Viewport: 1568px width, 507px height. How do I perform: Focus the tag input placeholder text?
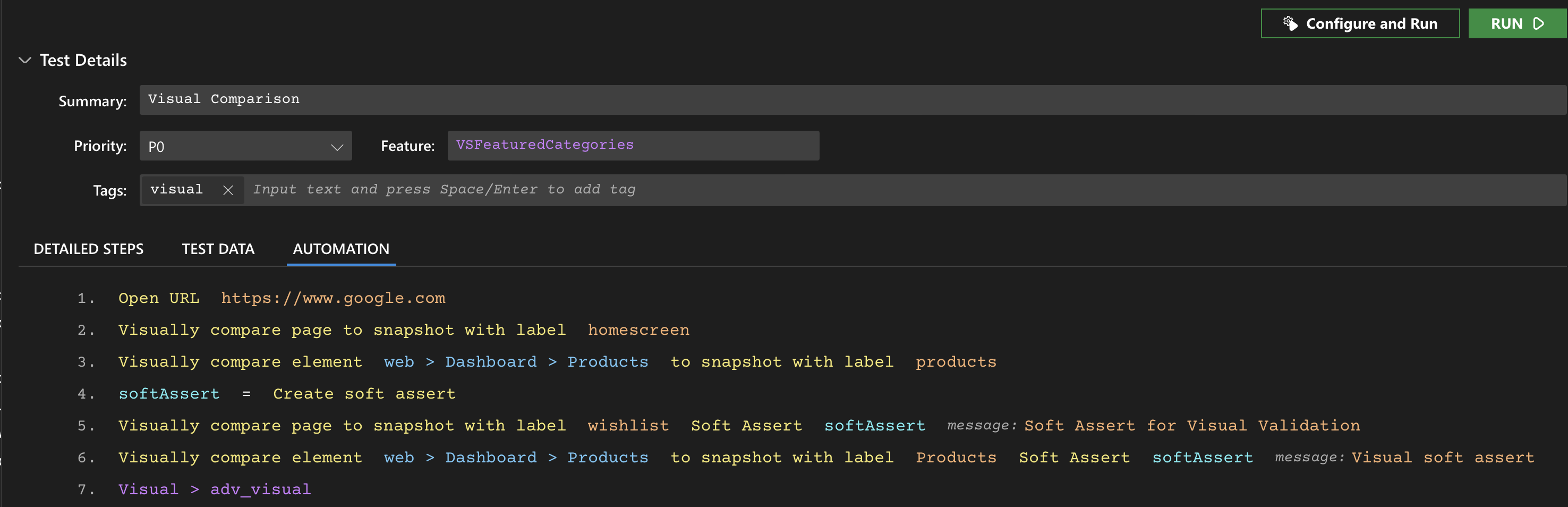point(445,190)
